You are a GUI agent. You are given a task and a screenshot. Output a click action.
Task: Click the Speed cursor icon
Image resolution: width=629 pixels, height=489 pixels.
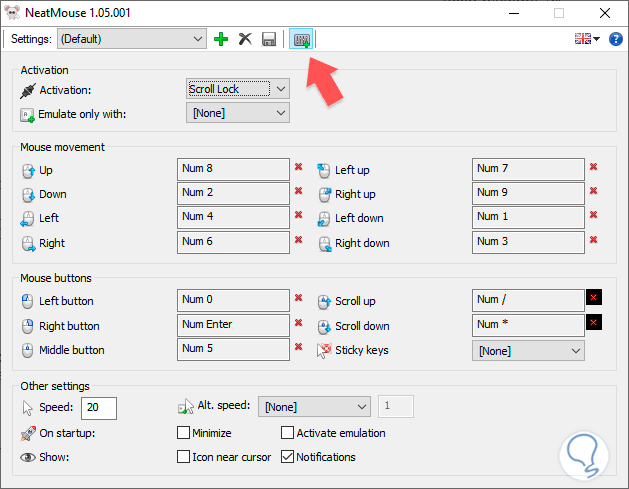point(27,408)
